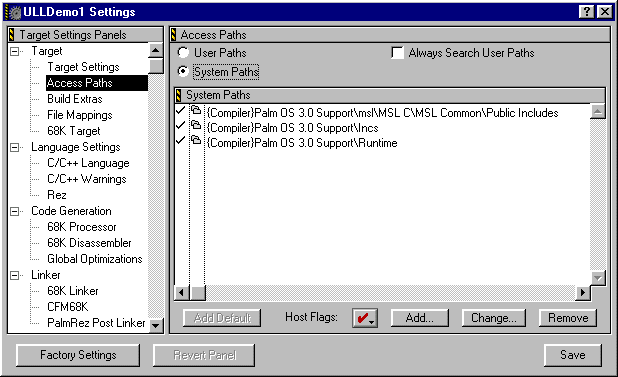Click the Add Default button
The height and width of the screenshot is (377, 618).
(x=222, y=318)
